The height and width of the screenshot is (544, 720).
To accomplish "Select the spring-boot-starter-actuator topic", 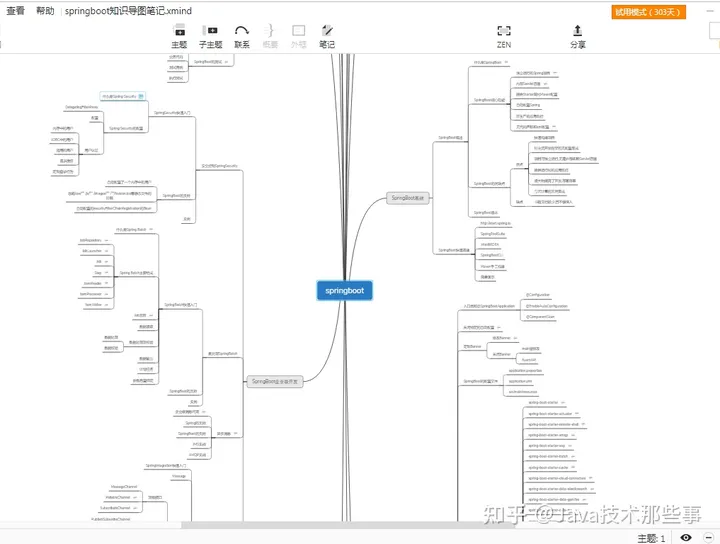I will [550, 414].
